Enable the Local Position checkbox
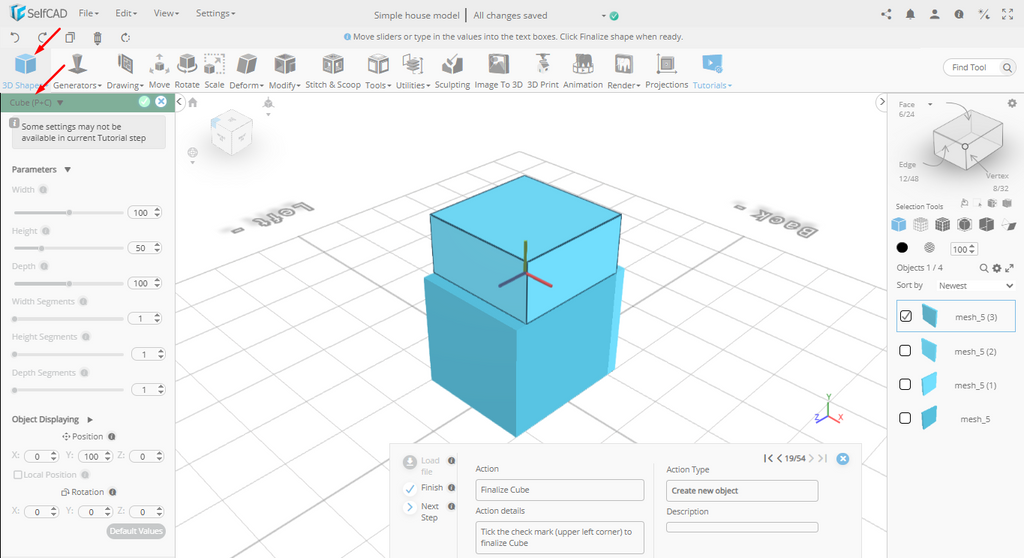1024x558 pixels. (18, 475)
